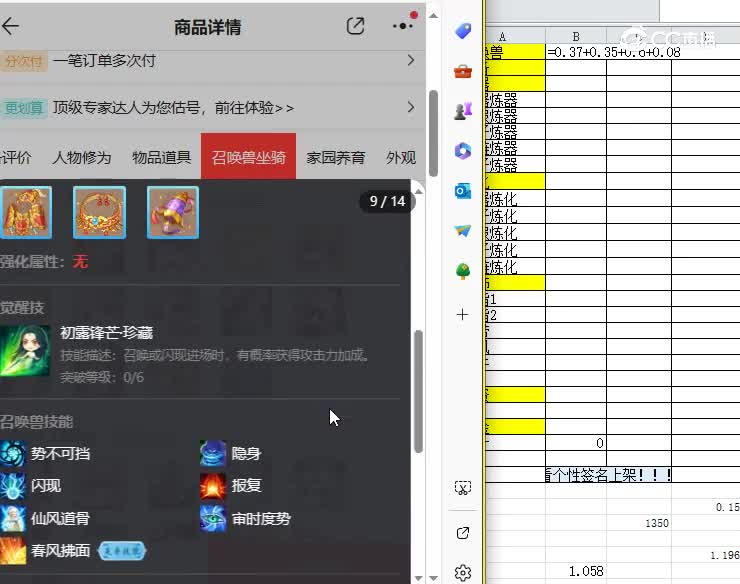740x584 pixels.
Task: Click the inner panel scrollbar thumb
Action: point(418,391)
